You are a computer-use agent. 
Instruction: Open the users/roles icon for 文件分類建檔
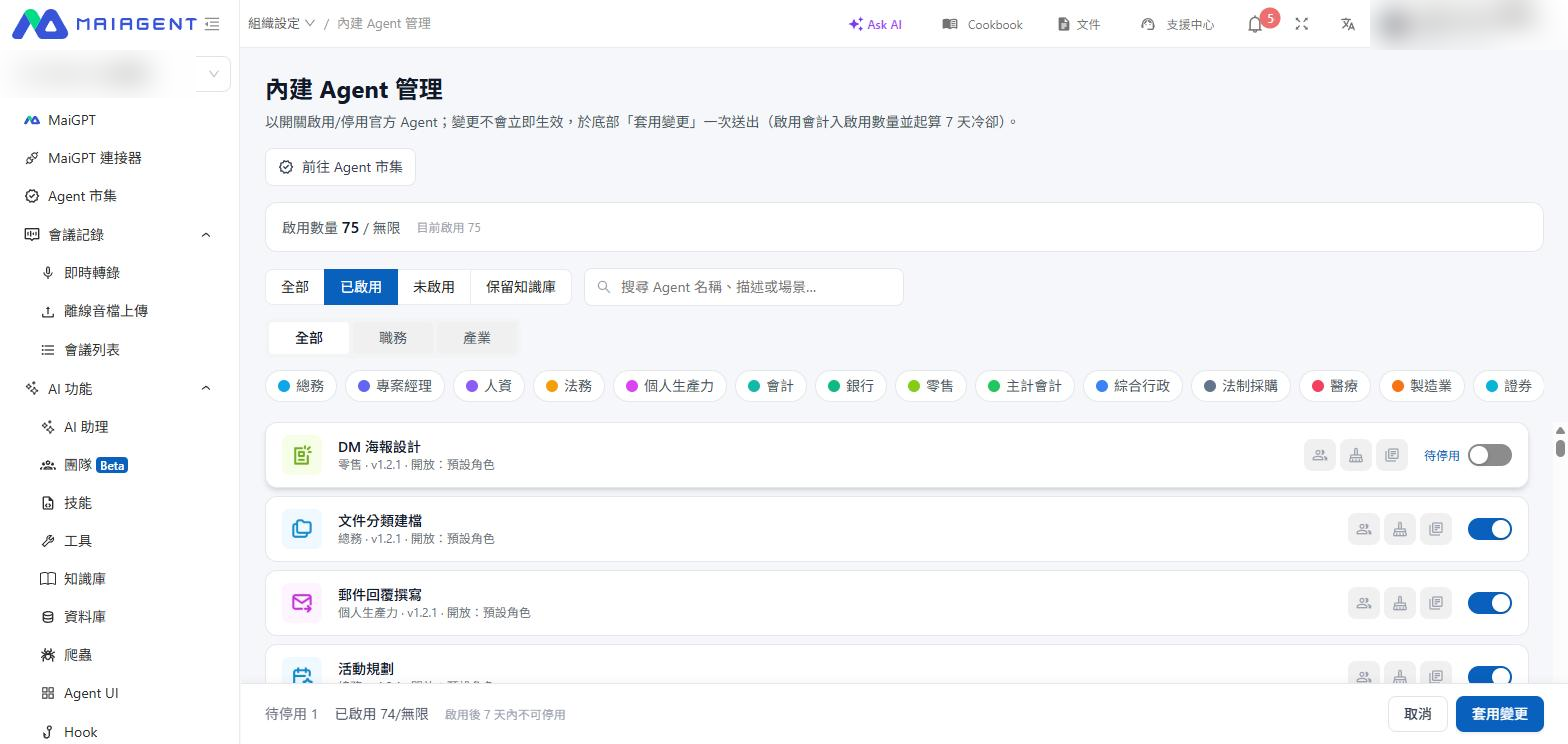1364,529
